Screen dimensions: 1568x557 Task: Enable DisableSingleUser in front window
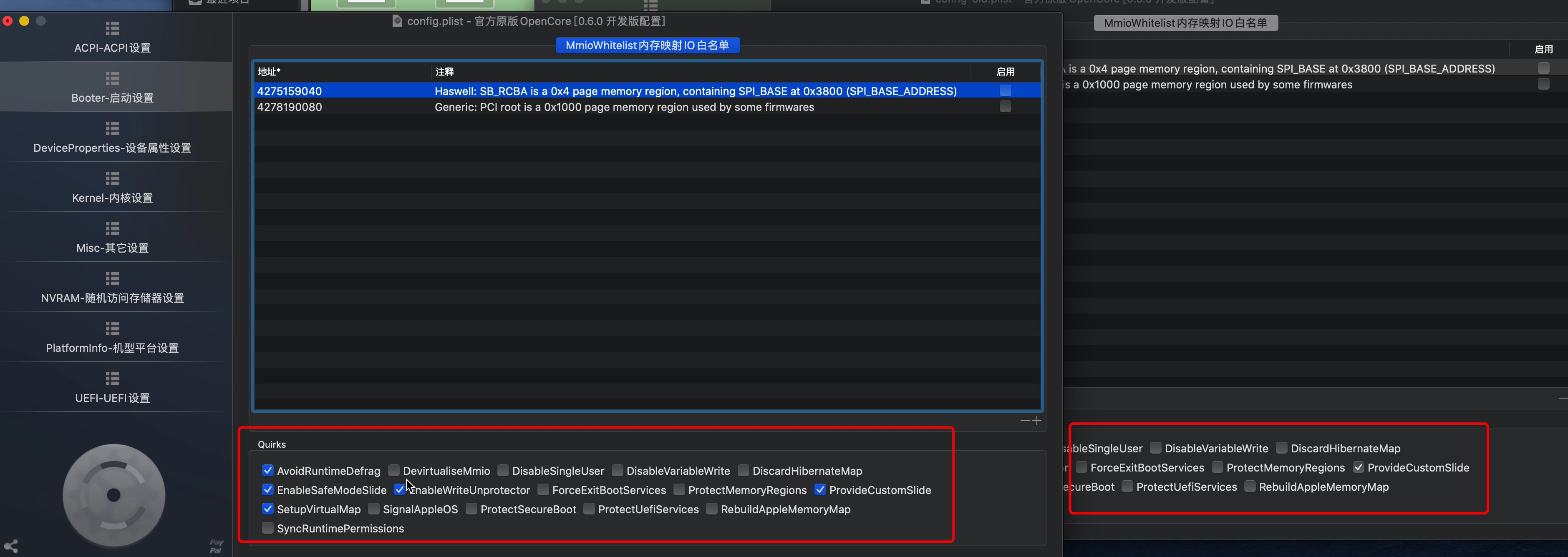pyautogui.click(x=503, y=470)
